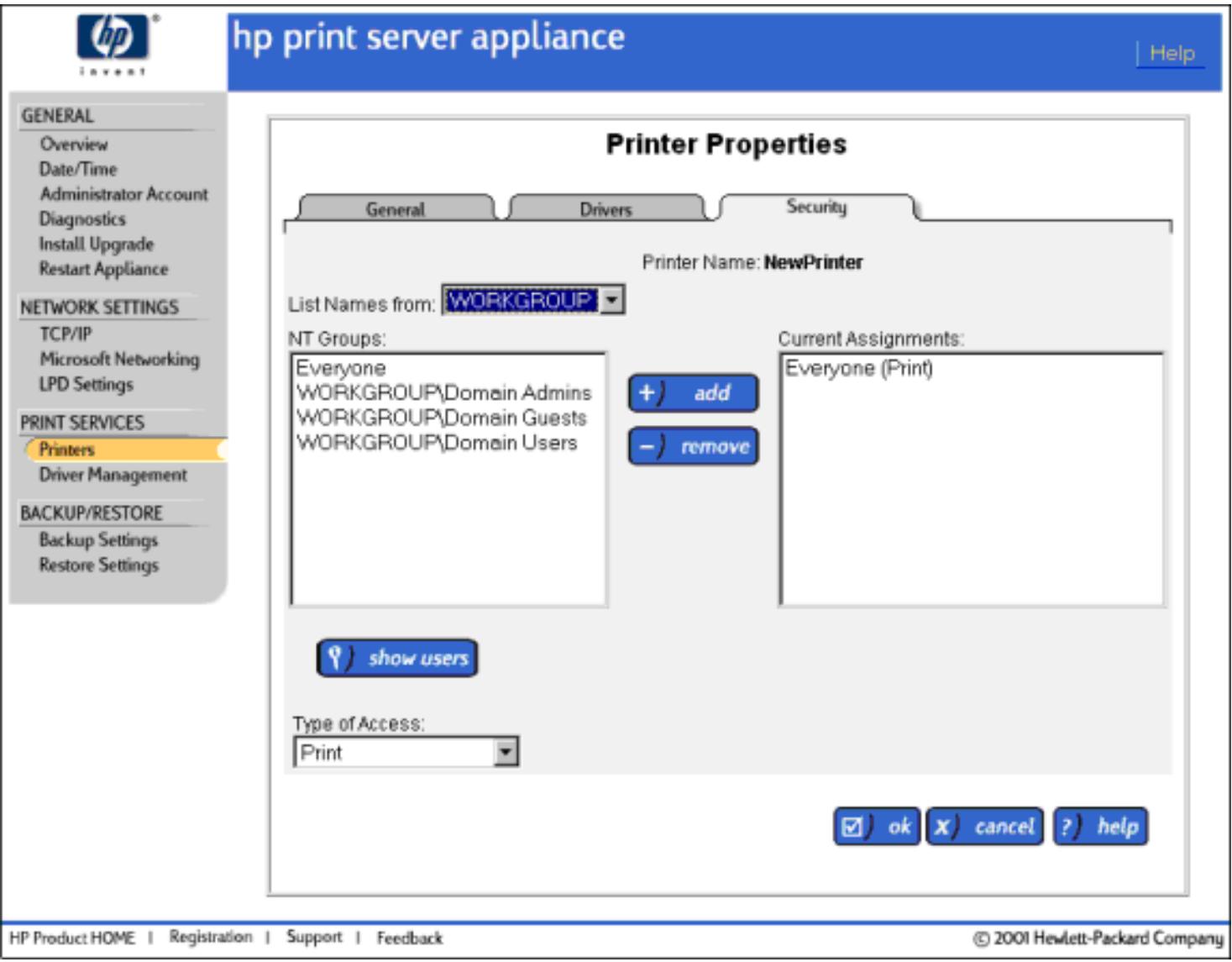Viewport: 1232px width, 962px height.
Task: Select Printers in Print Services
Action: (126, 449)
